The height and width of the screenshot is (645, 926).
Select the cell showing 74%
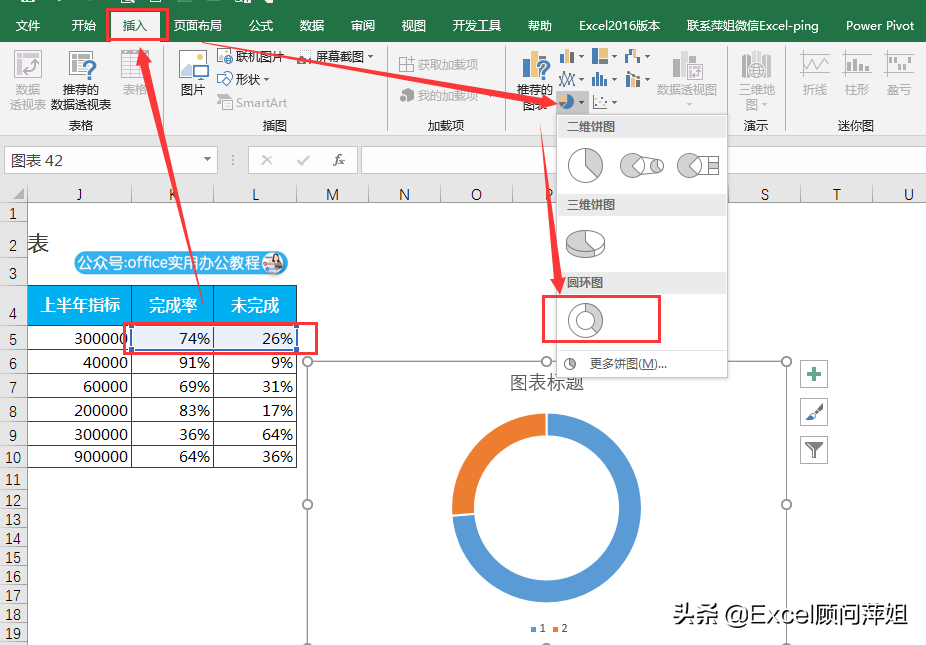[x=172, y=338]
